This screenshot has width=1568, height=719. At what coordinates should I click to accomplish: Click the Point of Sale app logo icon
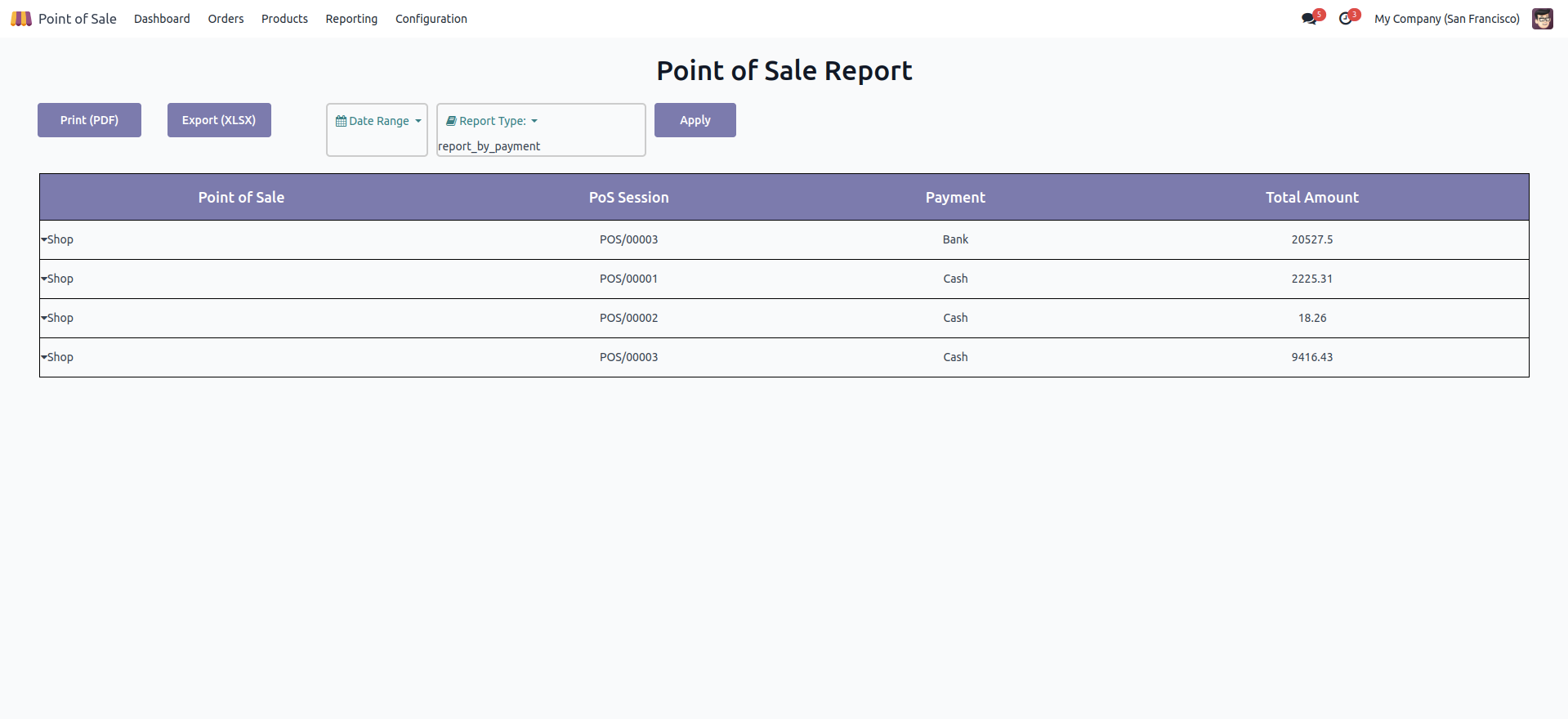(21, 19)
